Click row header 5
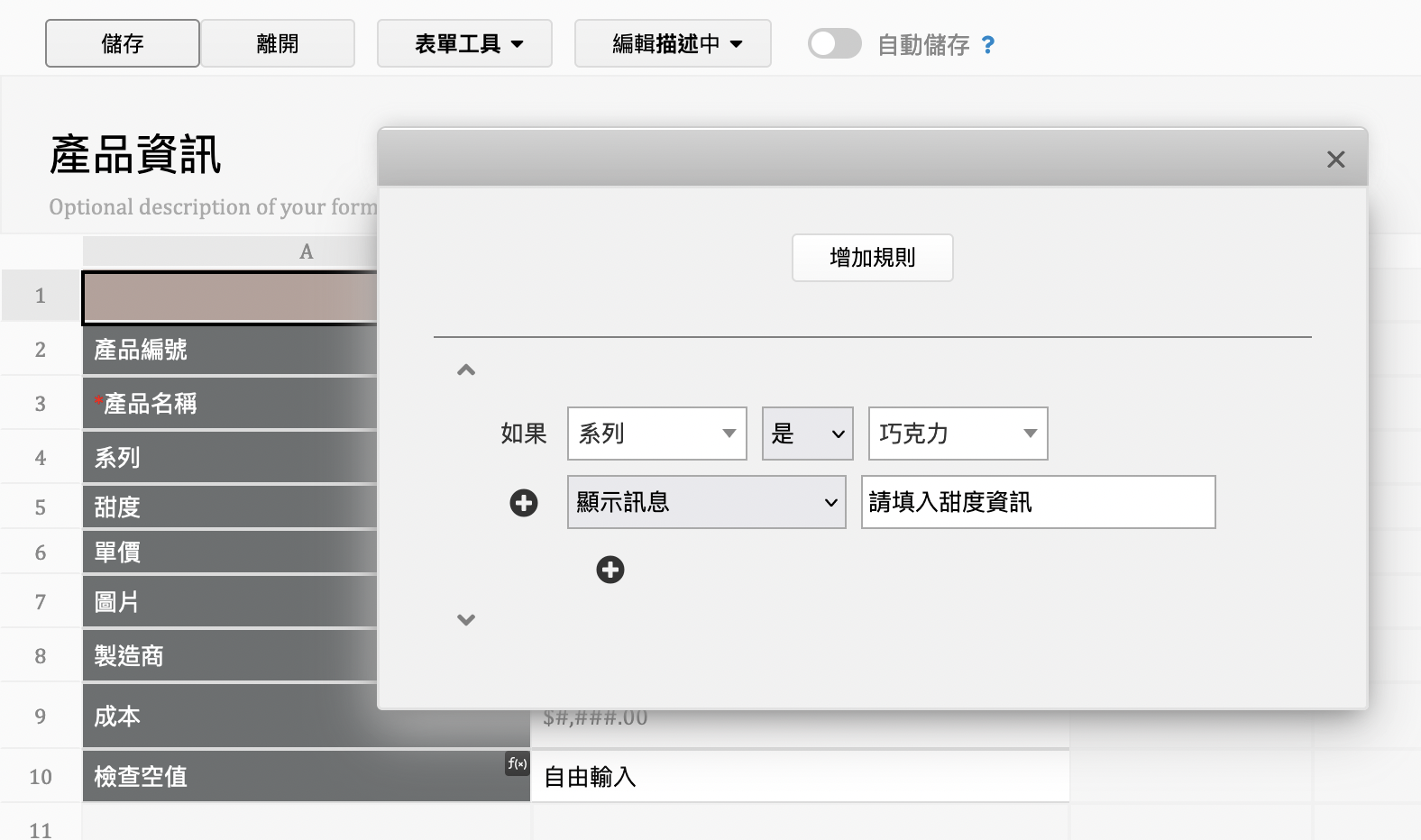Image resolution: width=1421 pixels, height=840 pixels. click(x=41, y=507)
